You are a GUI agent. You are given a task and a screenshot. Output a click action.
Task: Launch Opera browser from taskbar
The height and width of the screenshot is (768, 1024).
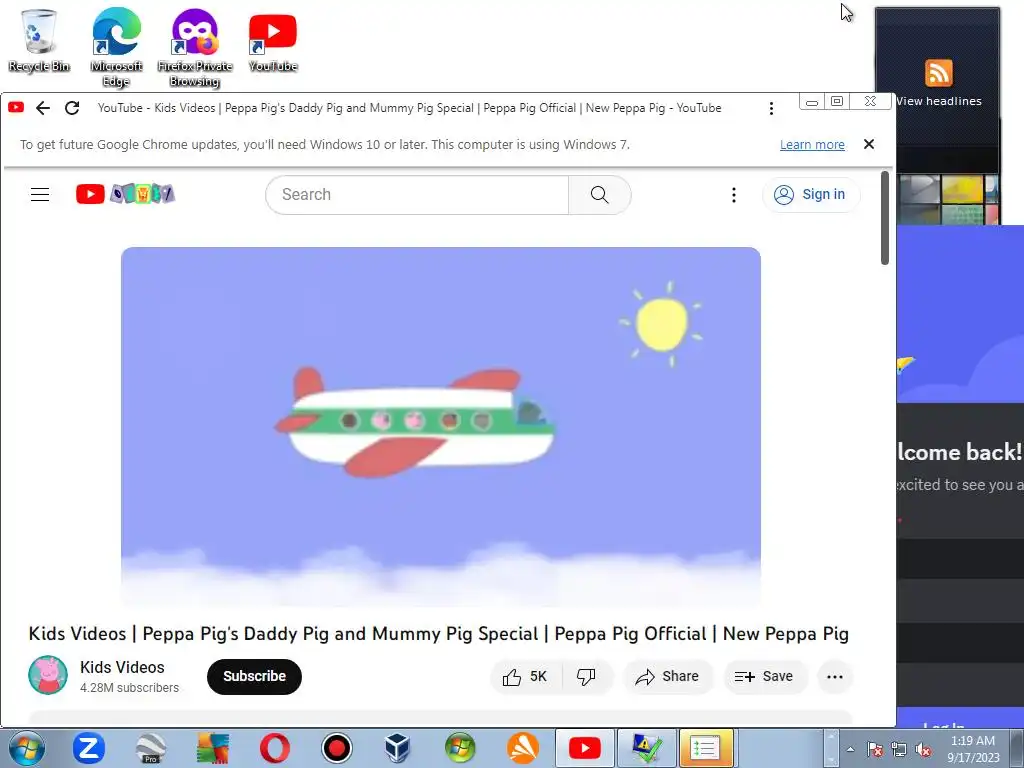click(275, 748)
